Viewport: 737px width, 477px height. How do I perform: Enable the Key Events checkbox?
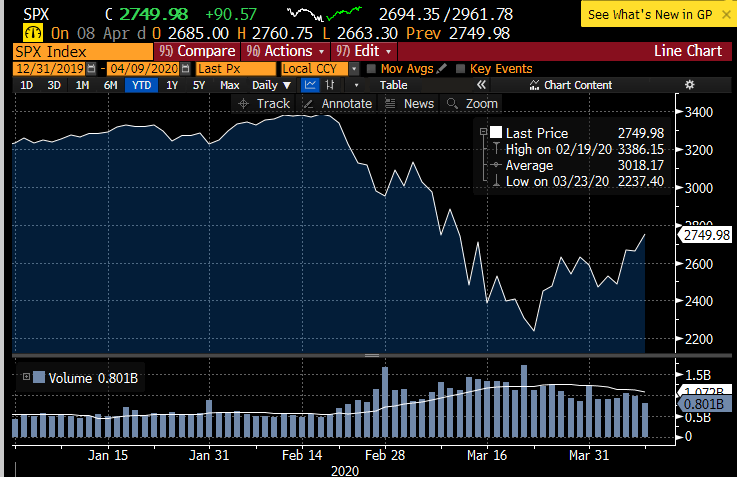coord(461,69)
